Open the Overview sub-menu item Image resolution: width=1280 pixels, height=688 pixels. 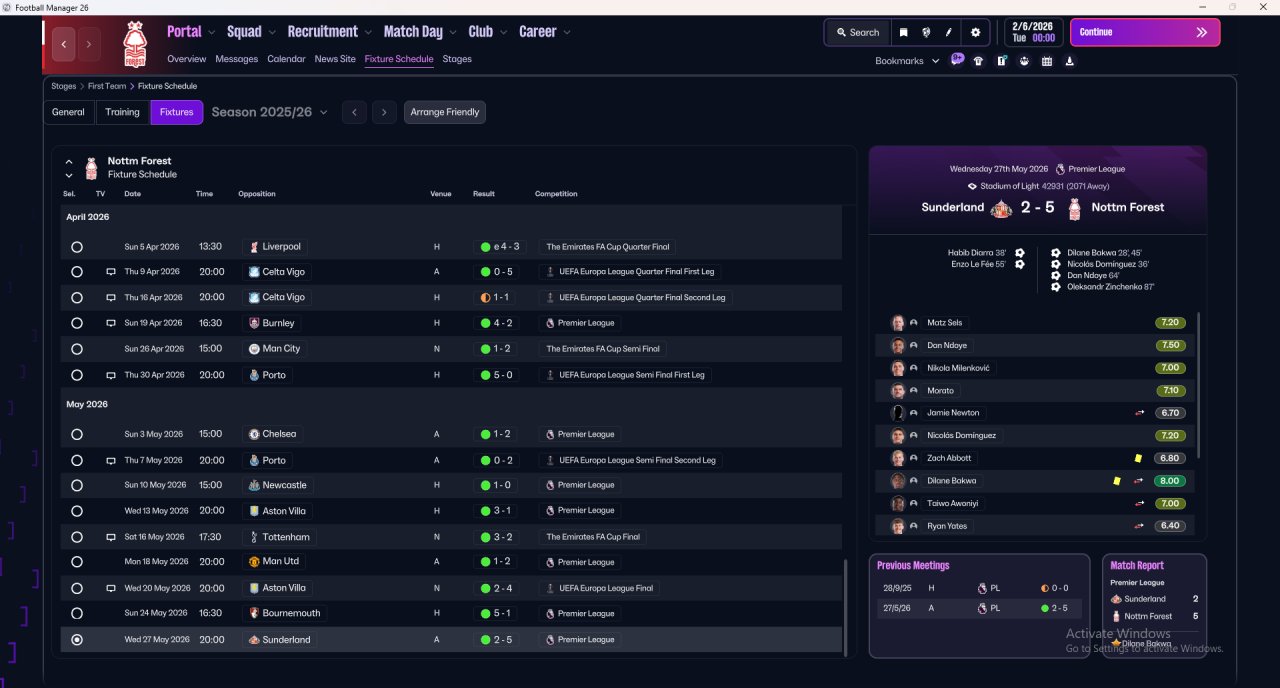[x=187, y=59]
